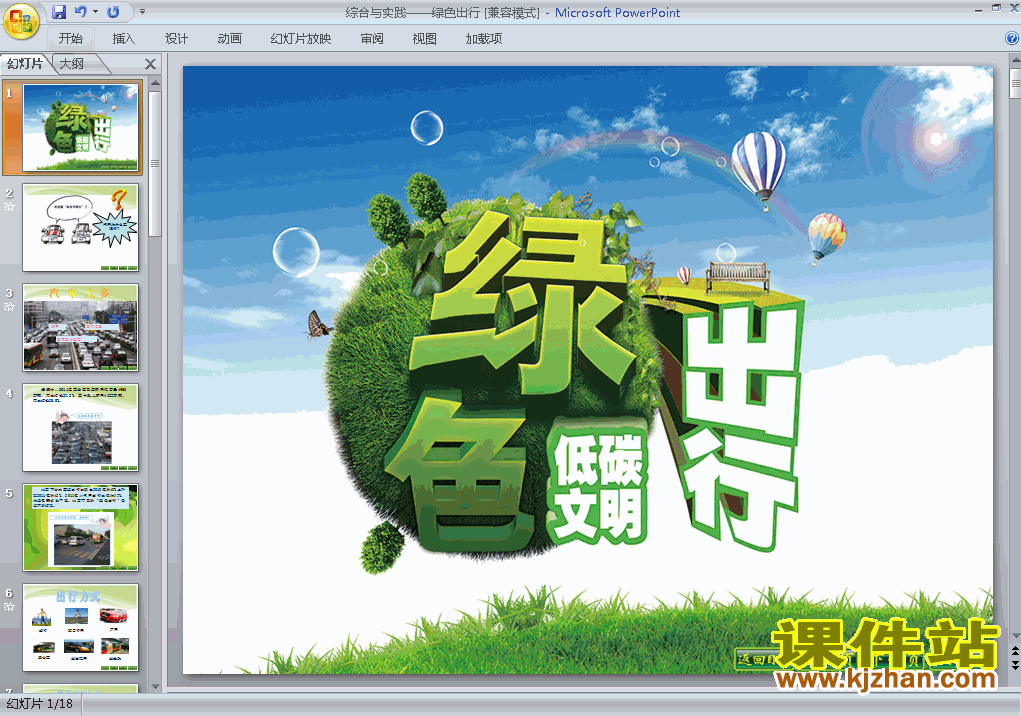The image size is (1021, 716).
Task: Minimize the PowerPoint window
Action: [x=979, y=9]
